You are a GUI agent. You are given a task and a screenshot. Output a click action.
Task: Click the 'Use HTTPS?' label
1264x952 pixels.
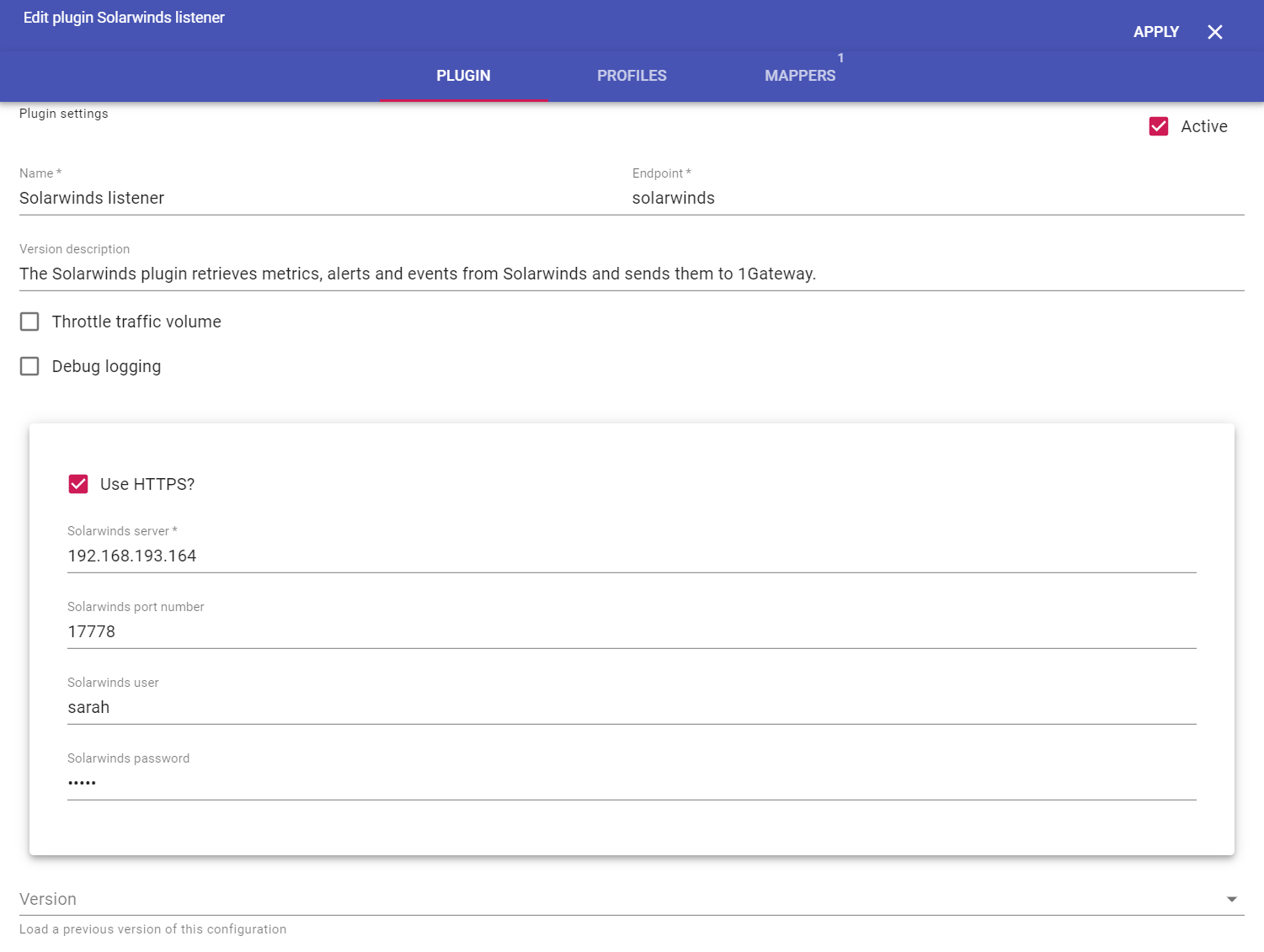[x=147, y=484]
